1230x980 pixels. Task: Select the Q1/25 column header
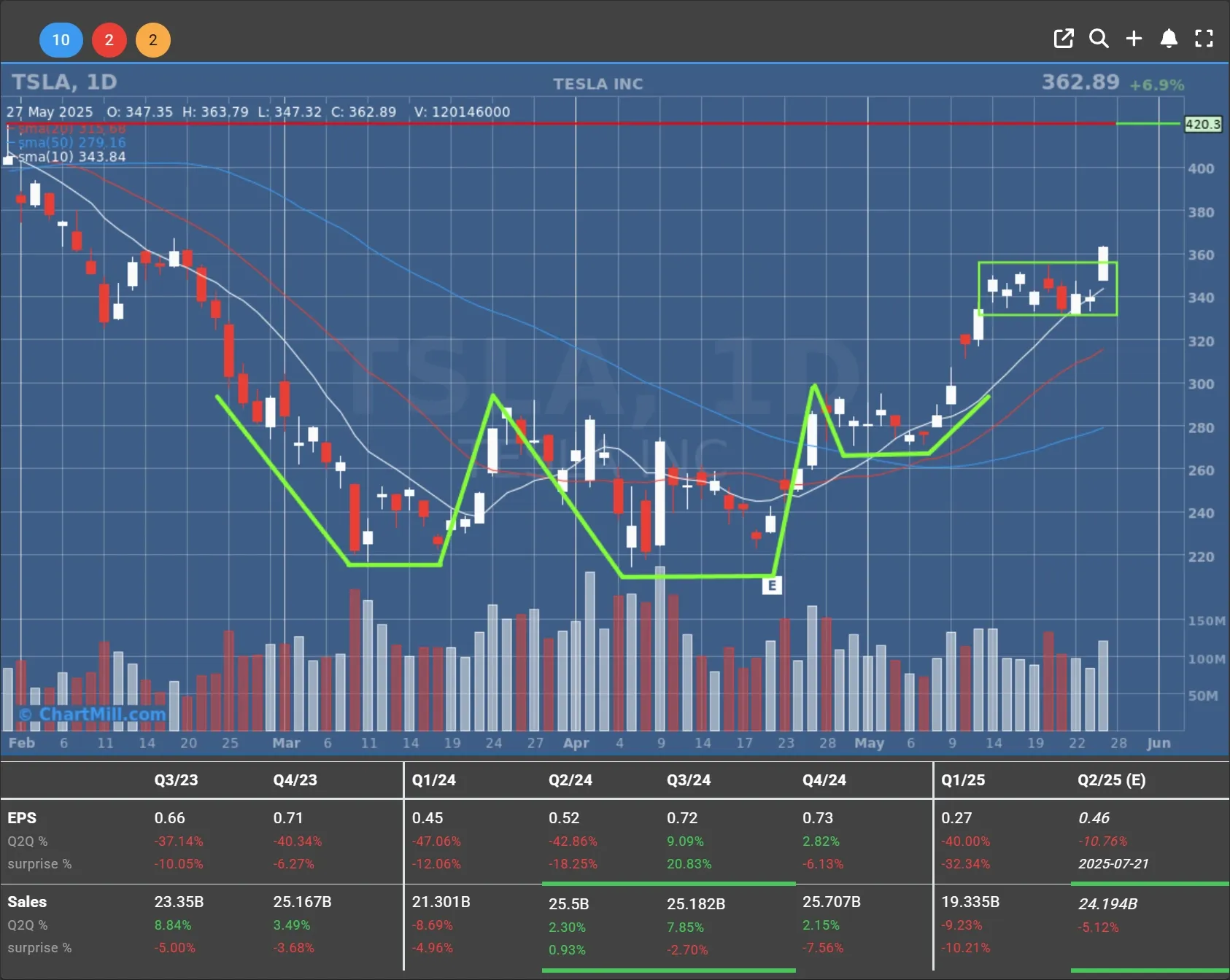[962, 779]
